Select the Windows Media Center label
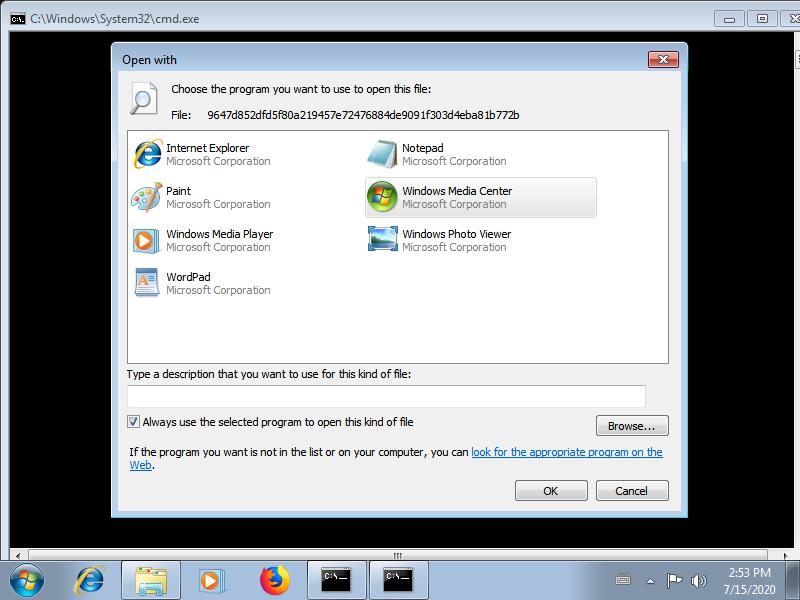This screenshot has width=800, height=600. 457,191
